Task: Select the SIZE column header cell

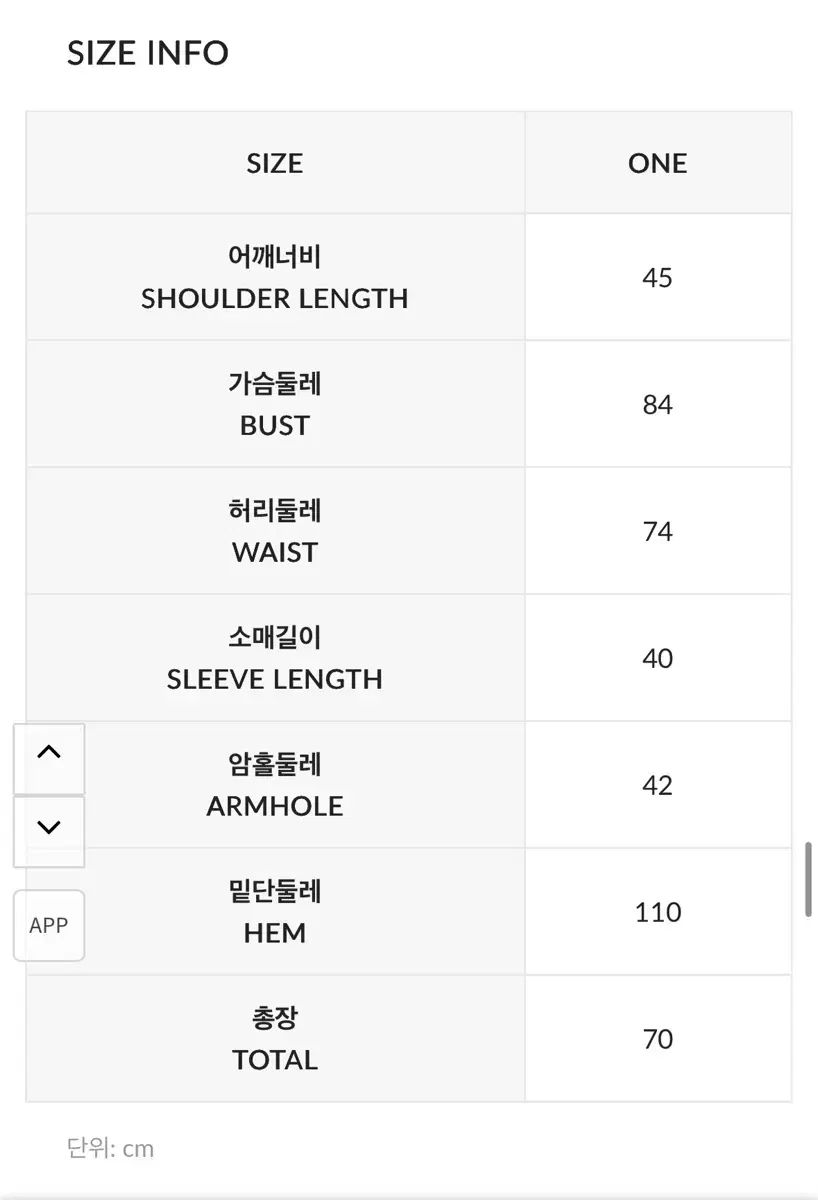Action: [275, 163]
